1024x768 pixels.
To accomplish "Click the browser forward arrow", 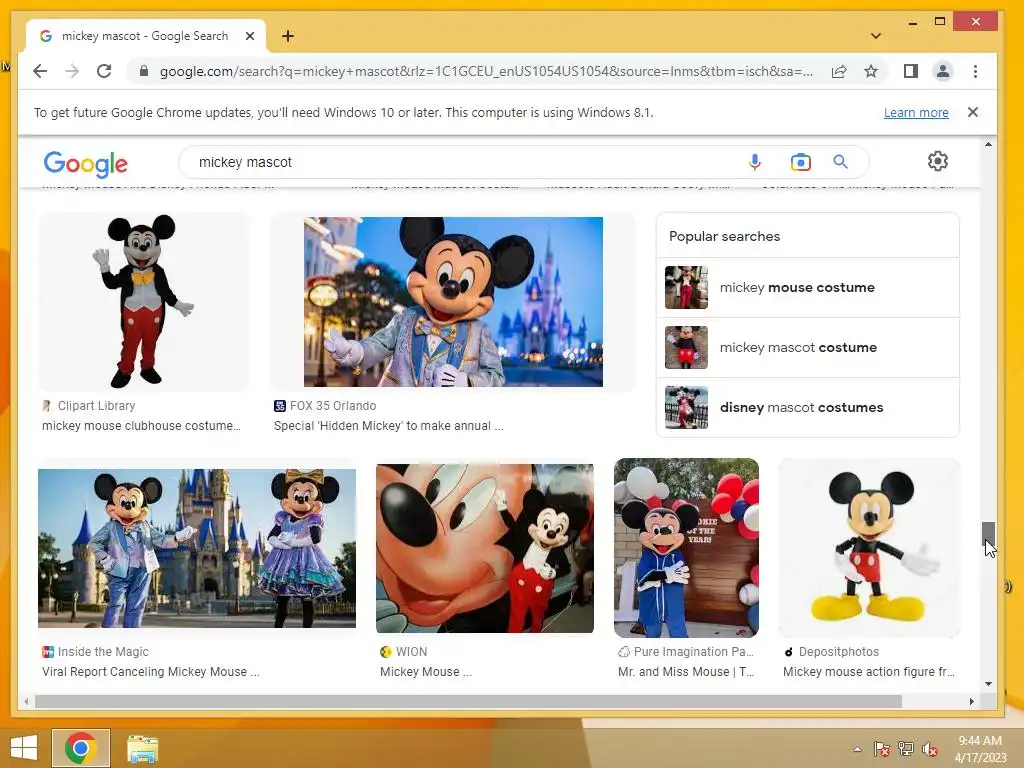I will click(72, 71).
